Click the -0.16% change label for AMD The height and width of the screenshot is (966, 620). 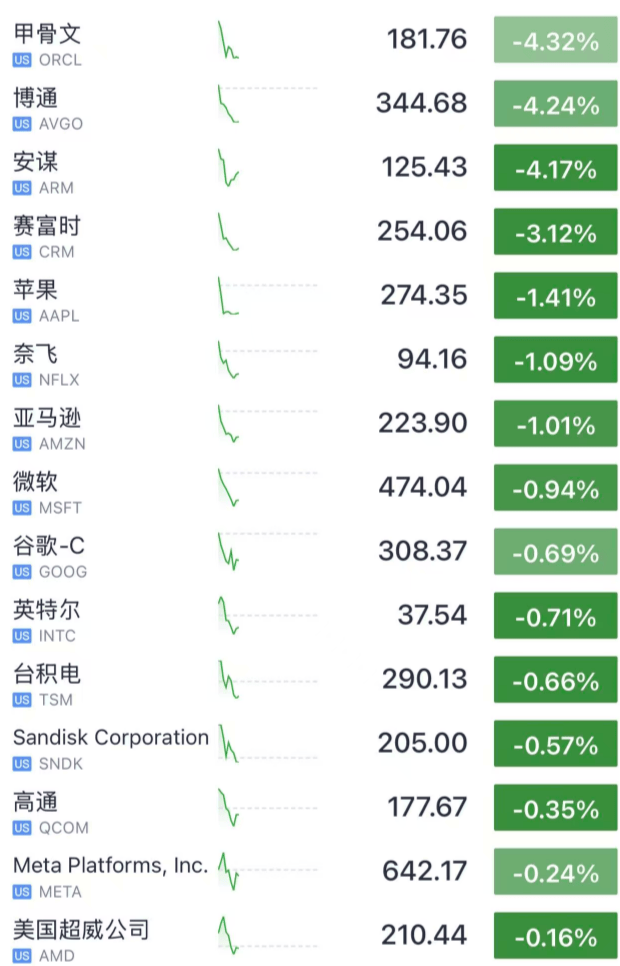[556, 935]
